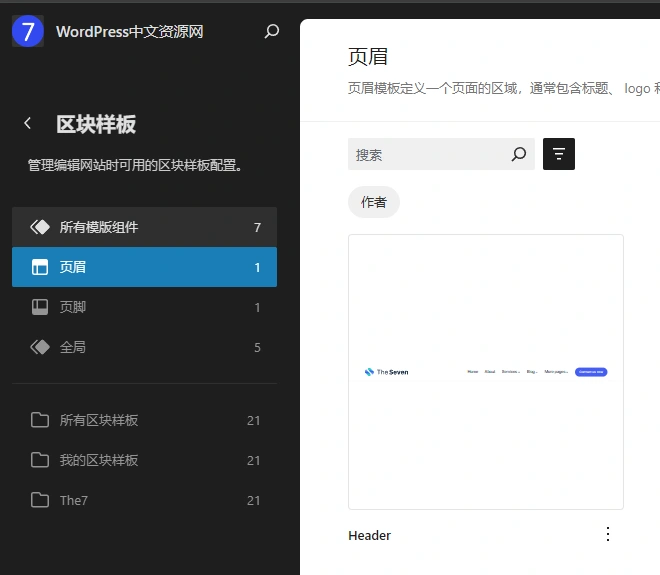Click the 页眉 page heading
The height and width of the screenshot is (575, 660).
click(368, 57)
